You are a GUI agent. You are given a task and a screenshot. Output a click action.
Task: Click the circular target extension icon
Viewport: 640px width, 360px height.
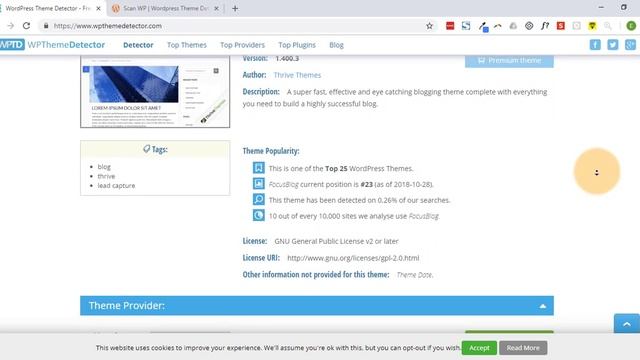[529, 26]
